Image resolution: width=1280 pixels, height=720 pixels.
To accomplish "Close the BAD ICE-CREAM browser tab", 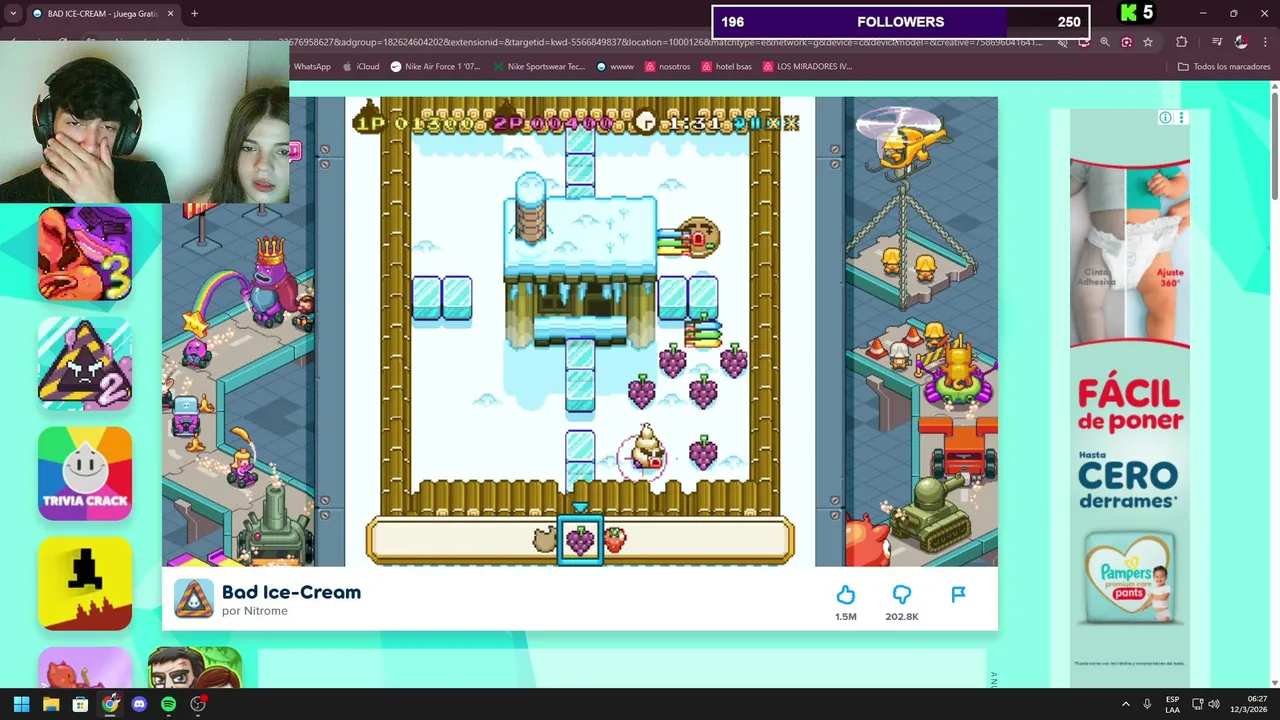I will pos(170,14).
